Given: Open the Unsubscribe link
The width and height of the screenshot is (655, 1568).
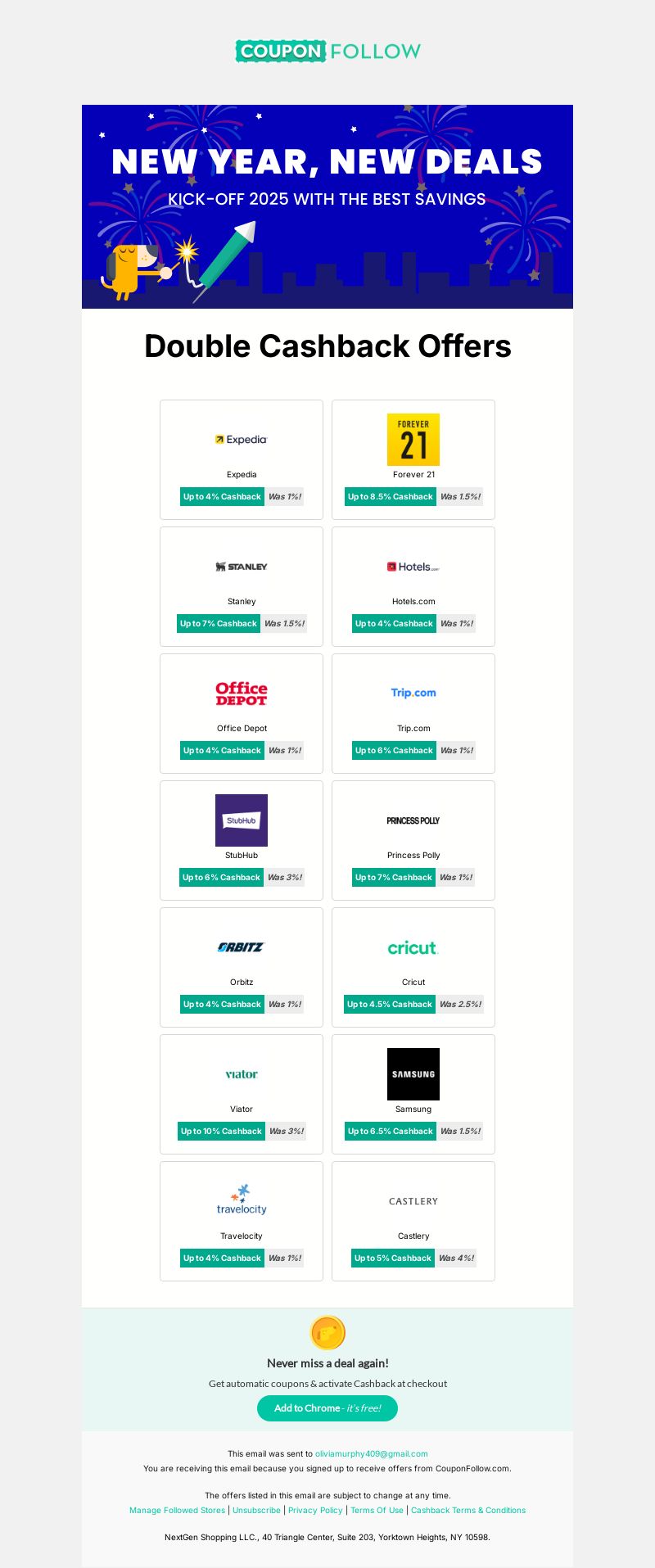Looking at the screenshot, I should click(x=256, y=1510).
